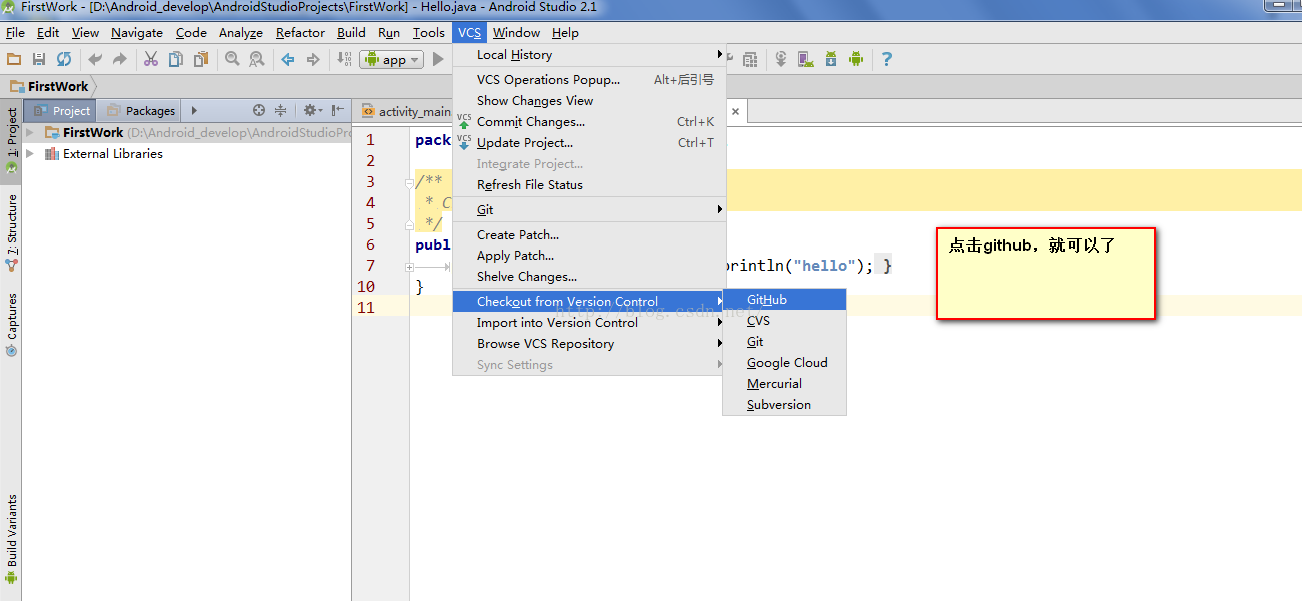
Task: Open Project panel settings gear
Action: 311,111
